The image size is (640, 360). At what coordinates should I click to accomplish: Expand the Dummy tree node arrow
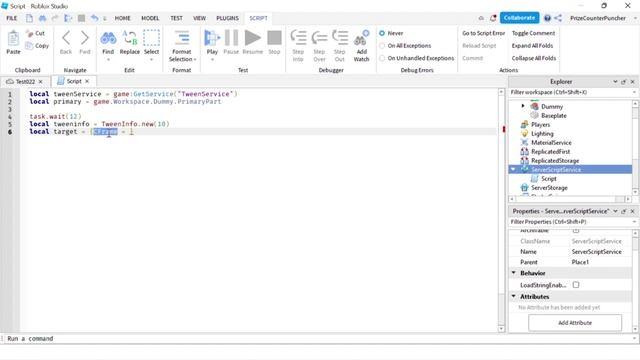click(523, 106)
